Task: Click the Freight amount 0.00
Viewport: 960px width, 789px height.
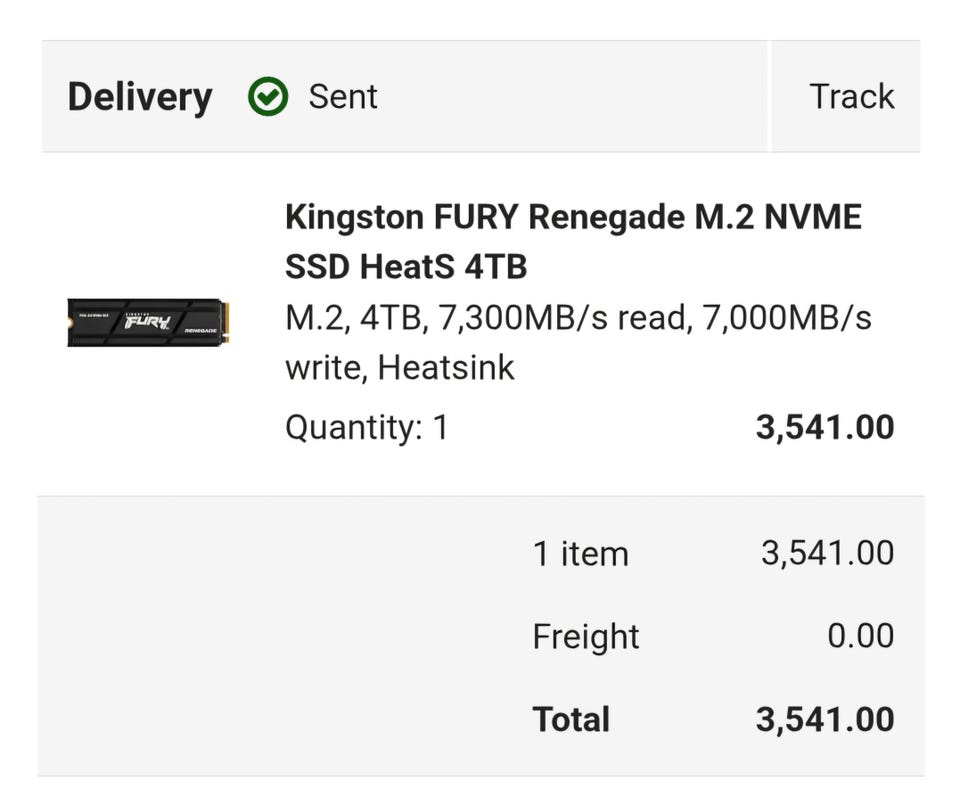Action: point(860,636)
